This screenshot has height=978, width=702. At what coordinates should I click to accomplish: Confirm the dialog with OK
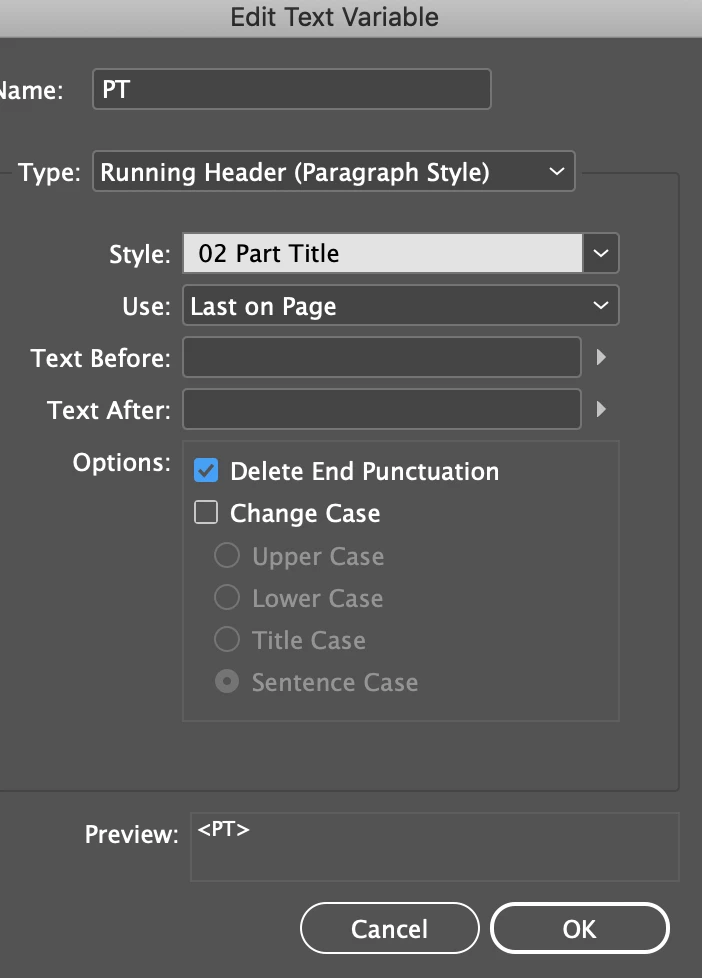pyautogui.click(x=580, y=928)
